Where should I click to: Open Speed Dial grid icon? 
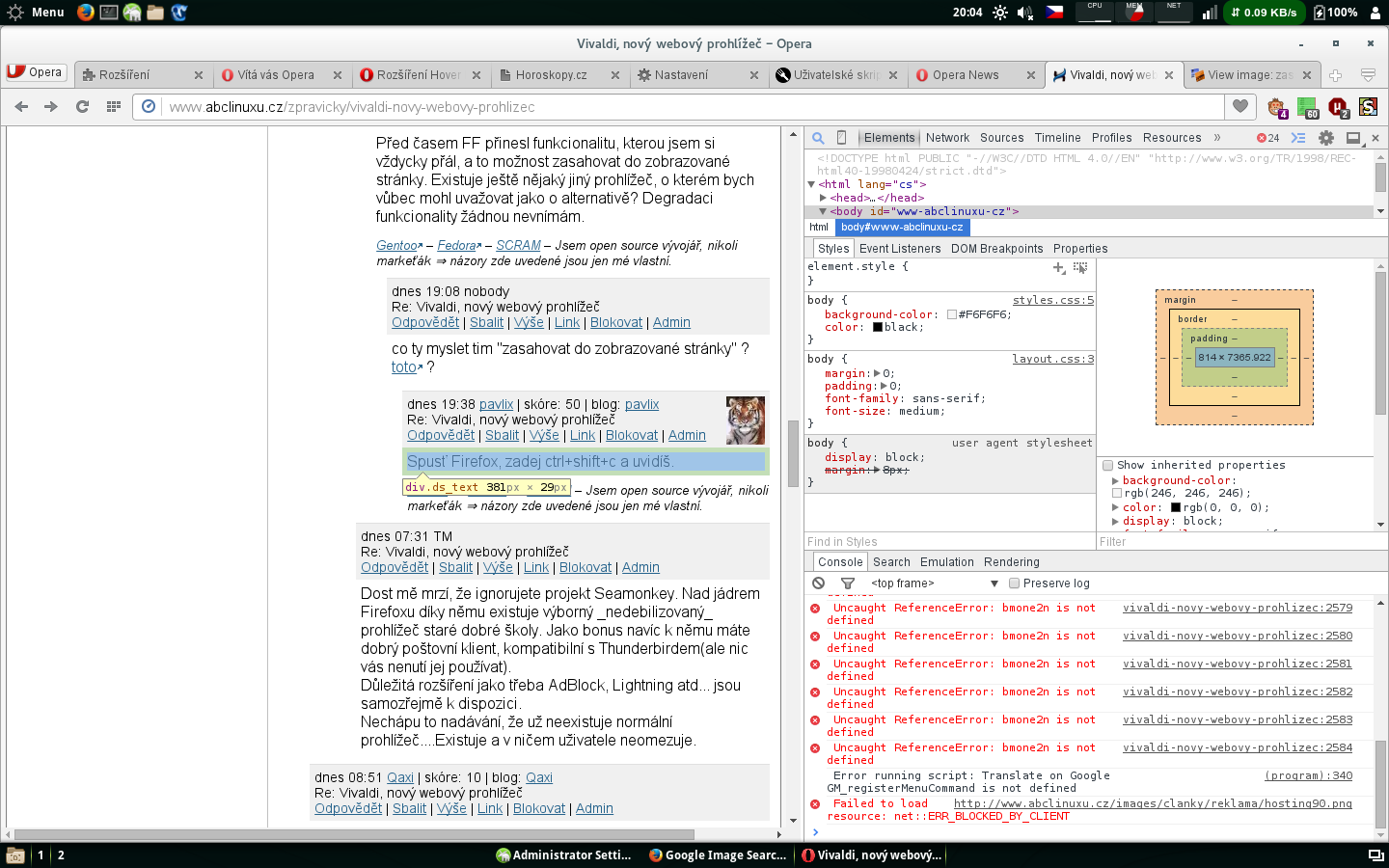tap(113, 107)
